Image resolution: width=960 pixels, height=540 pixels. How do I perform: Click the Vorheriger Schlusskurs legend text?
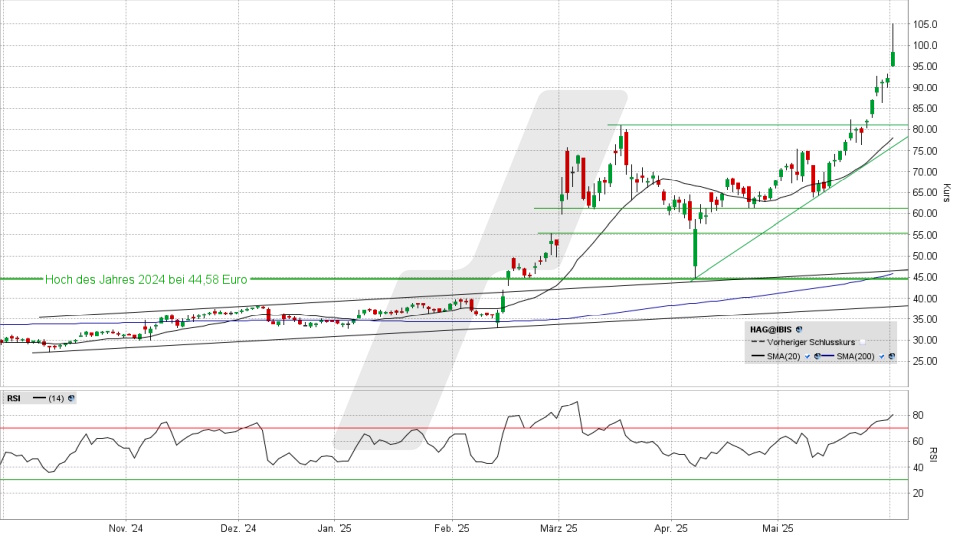tap(811, 342)
